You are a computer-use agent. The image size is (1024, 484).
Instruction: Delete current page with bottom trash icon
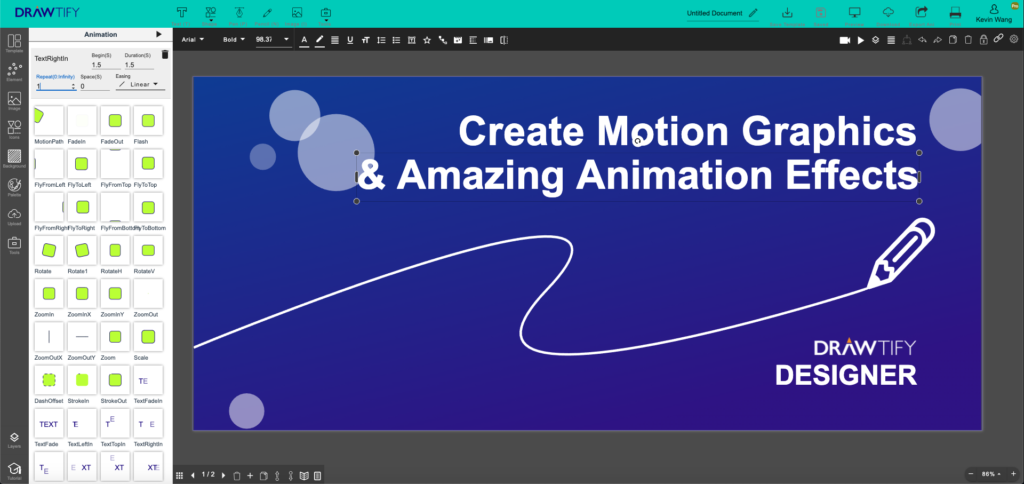(x=237, y=475)
